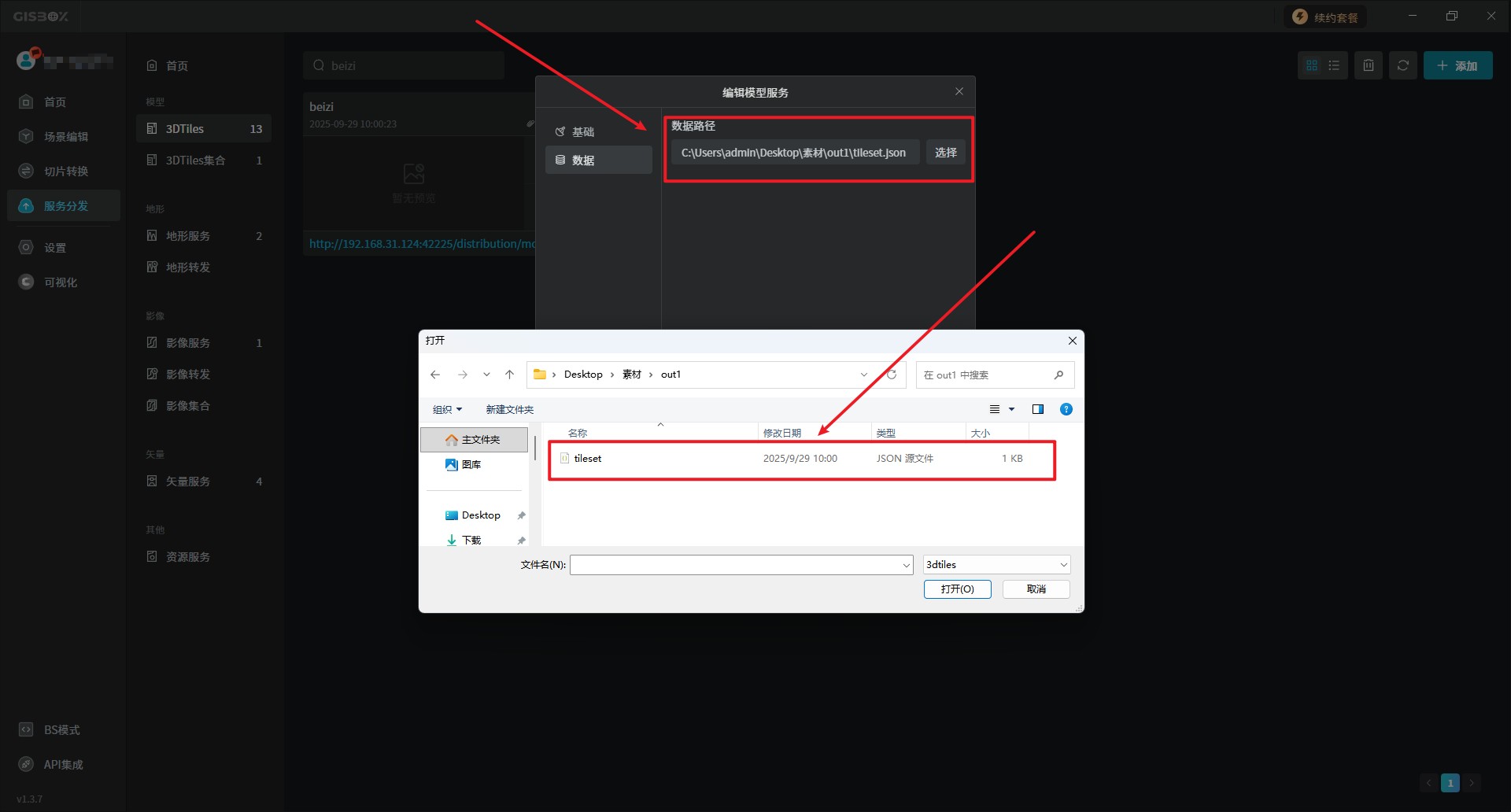The height and width of the screenshot is (812, 1511).
Task: Select the tileset JSON file
Action: 588,459
